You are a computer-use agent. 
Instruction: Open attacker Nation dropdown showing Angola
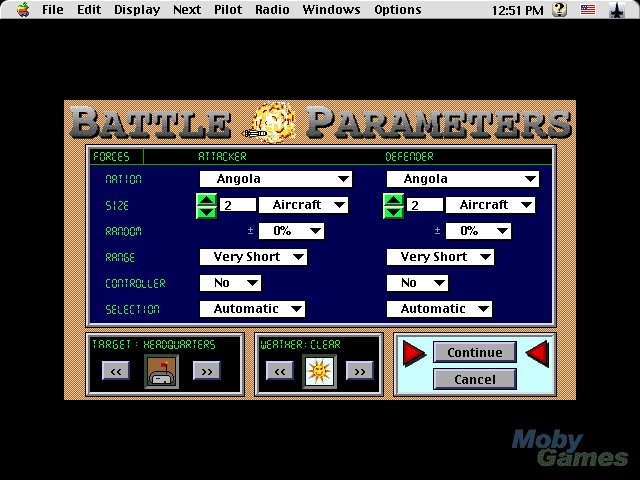pos(276,179)
